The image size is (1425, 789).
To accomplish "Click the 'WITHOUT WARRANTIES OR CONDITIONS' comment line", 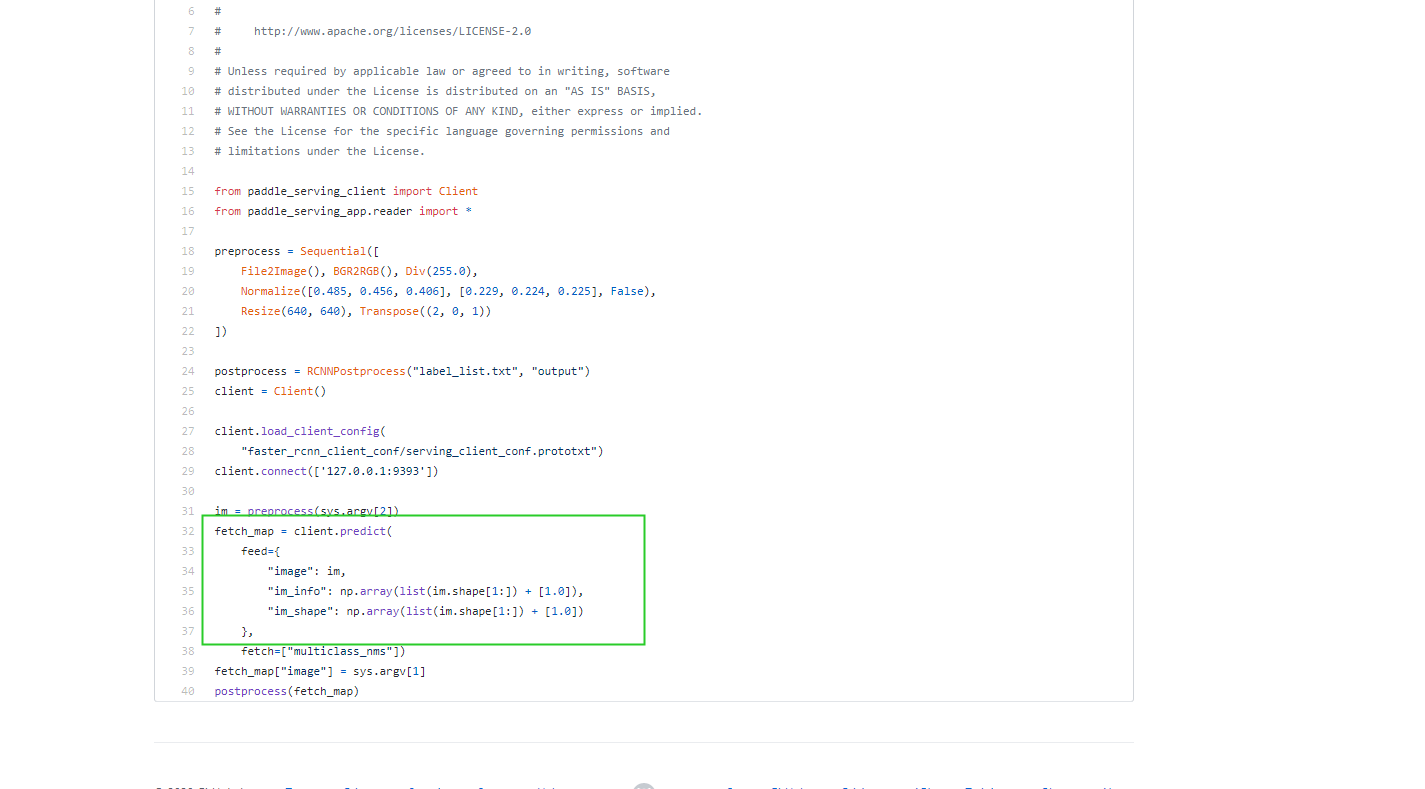I will tap(458, 111).
